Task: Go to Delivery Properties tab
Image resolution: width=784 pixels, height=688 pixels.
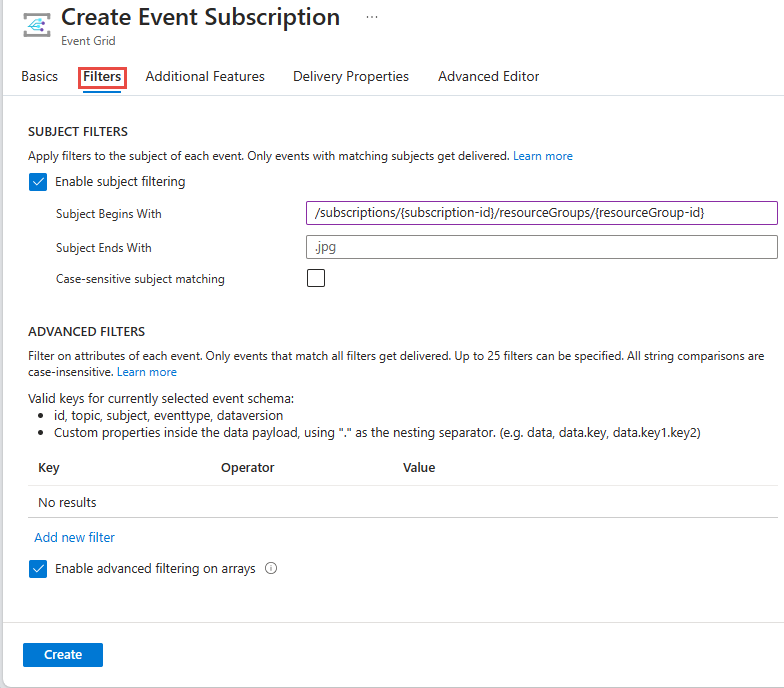Action: 351,76
